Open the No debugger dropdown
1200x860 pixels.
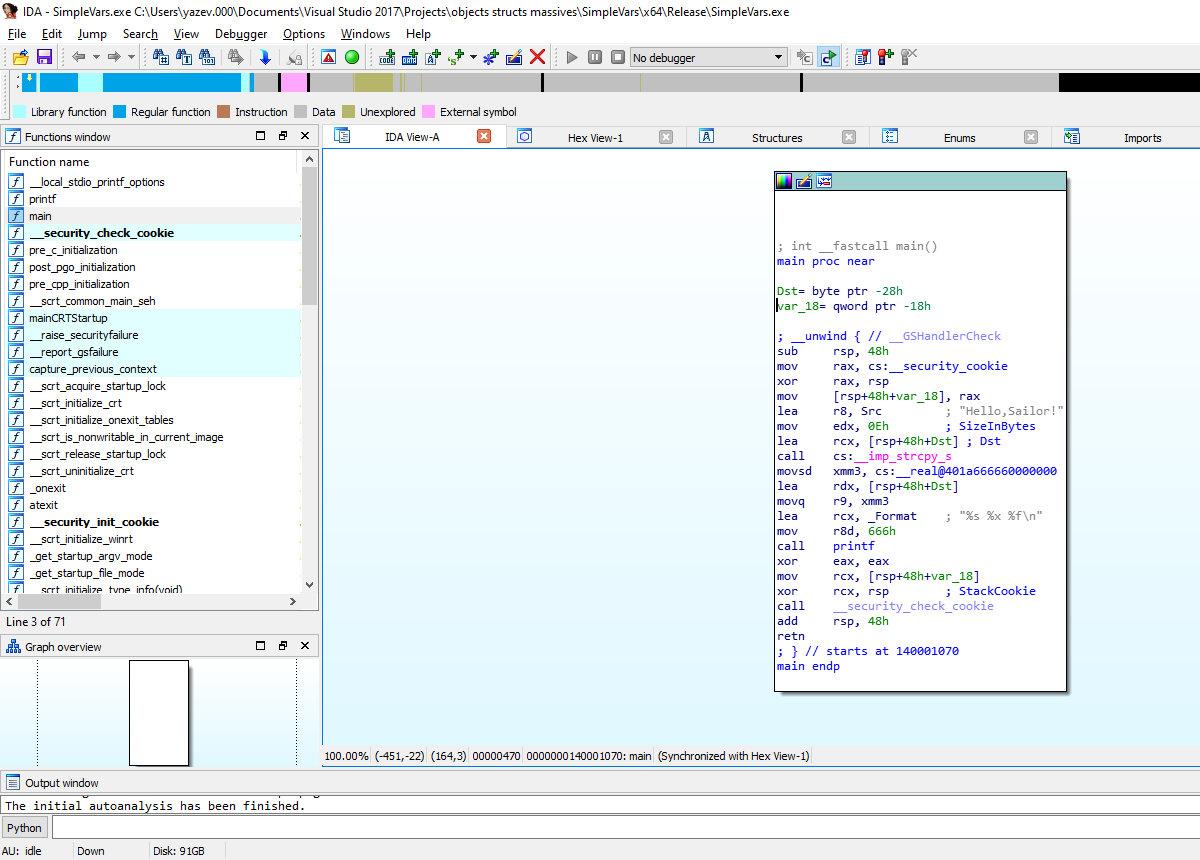pos(779,58)
